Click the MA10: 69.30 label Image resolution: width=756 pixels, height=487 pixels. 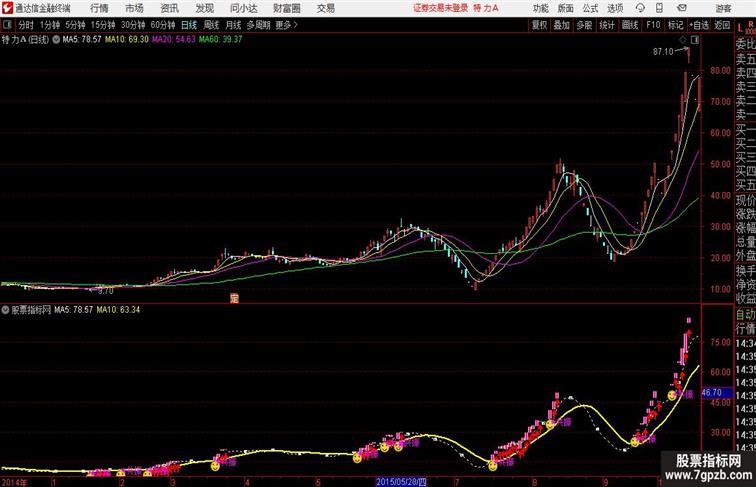pos(127,40)
